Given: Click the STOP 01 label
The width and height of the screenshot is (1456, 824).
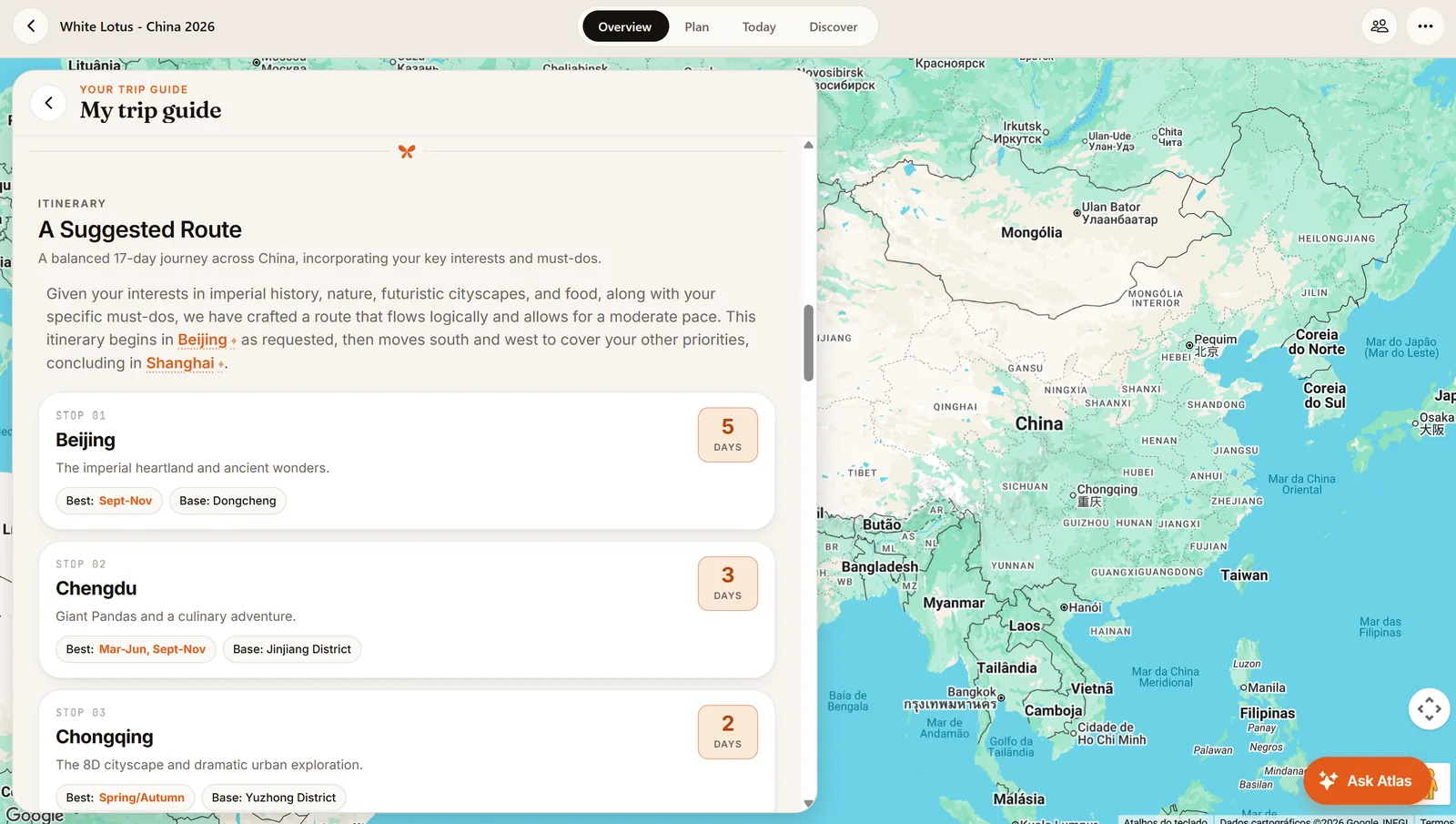Looking at the screenshot, I should point(81,415).
